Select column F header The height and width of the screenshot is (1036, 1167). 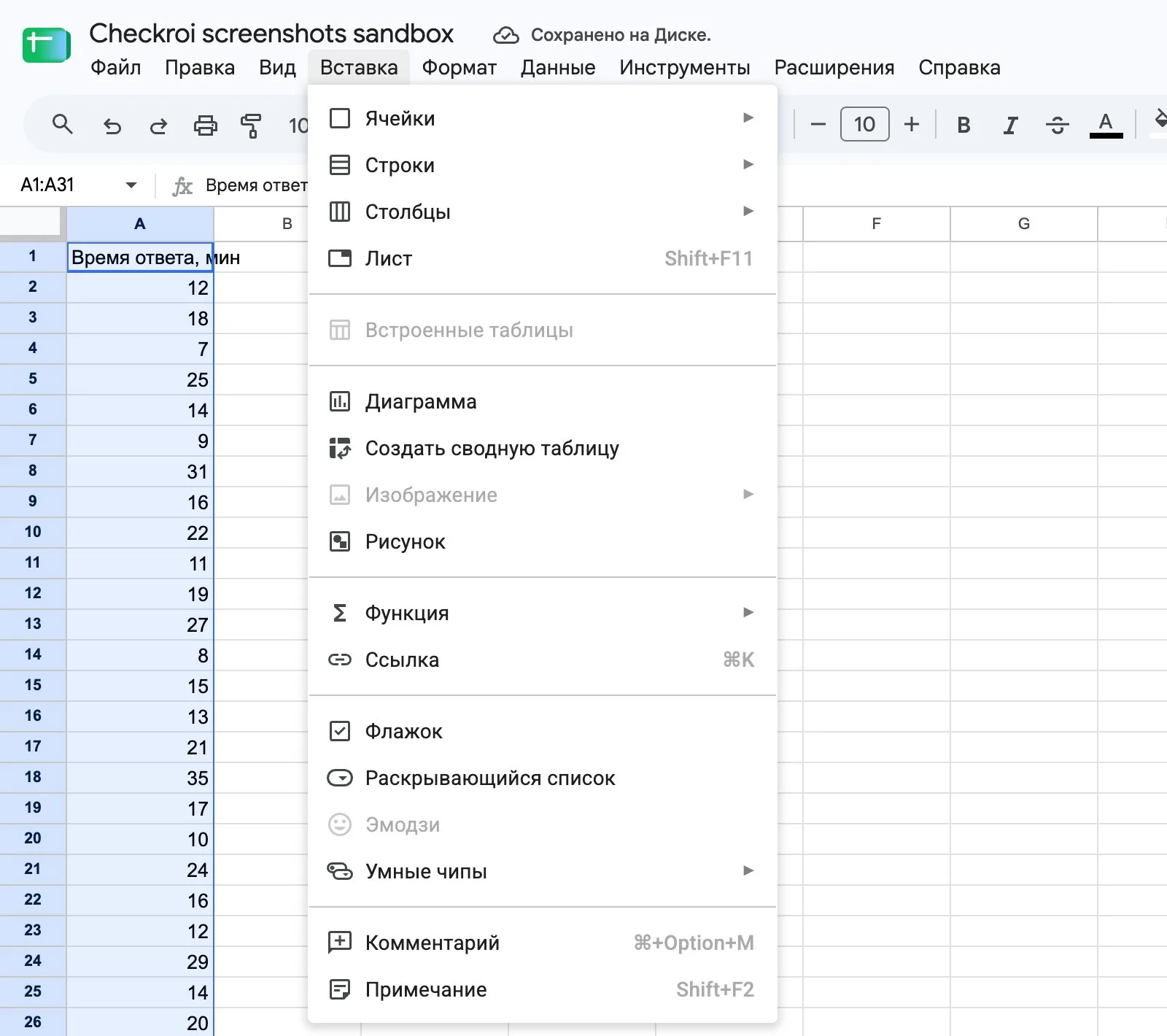coord(877,224)
